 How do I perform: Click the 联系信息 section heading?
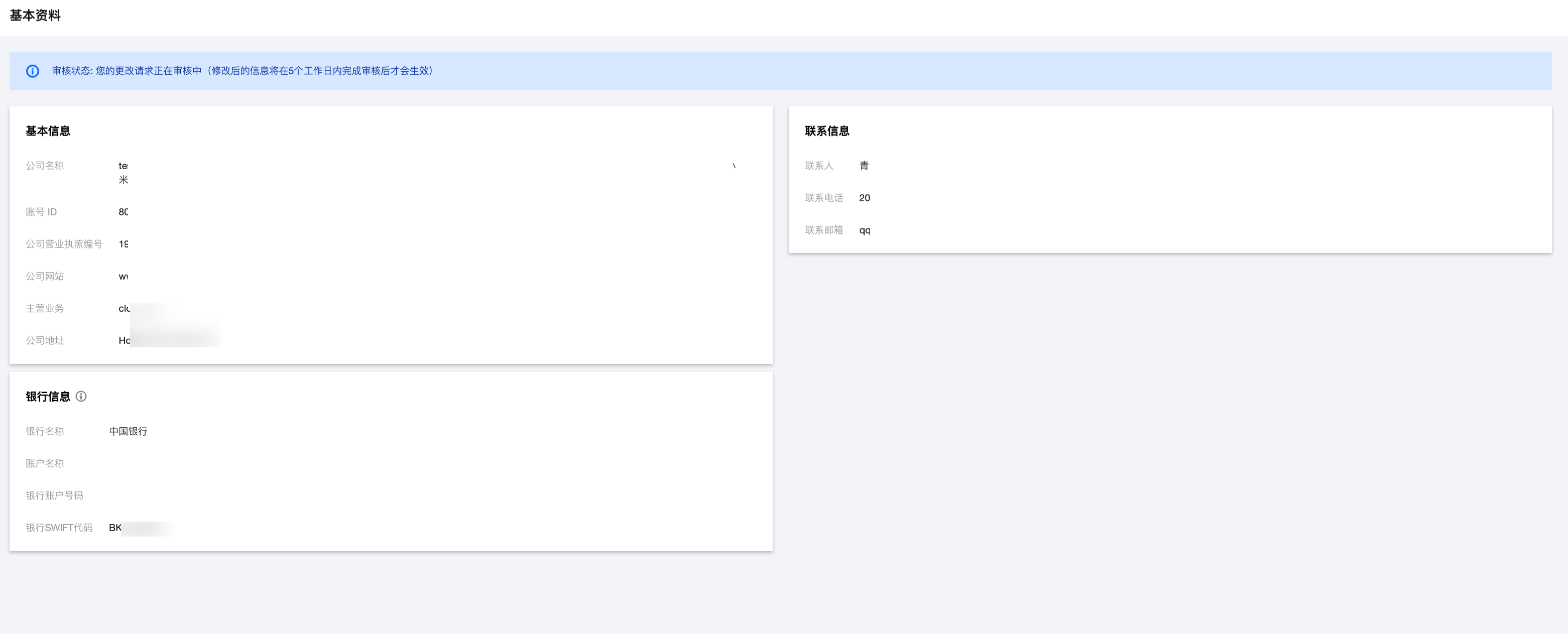(x=826, y=131)
